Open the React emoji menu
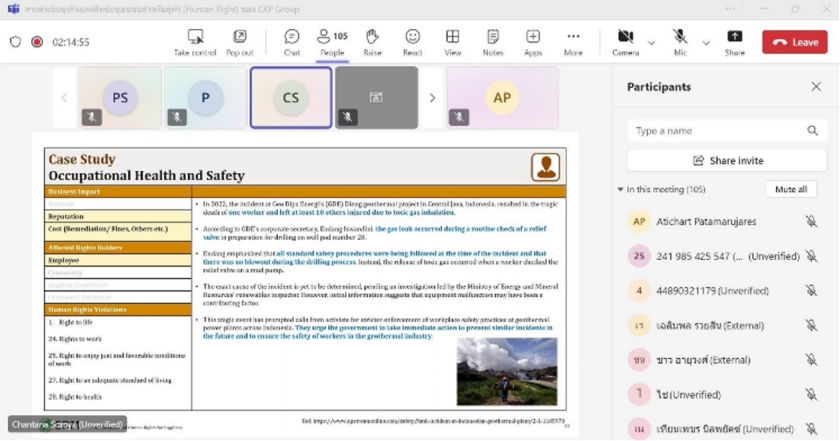 click(412, 42)
